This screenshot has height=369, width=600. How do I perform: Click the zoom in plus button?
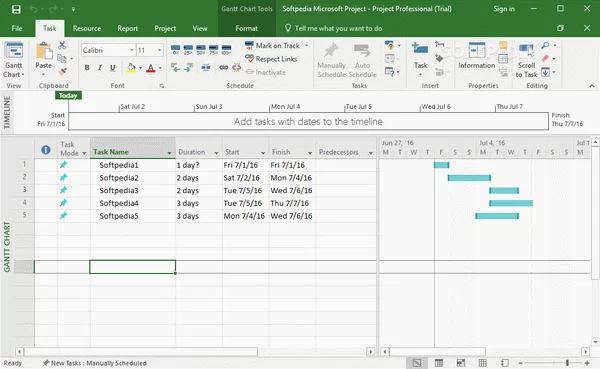pyautogui.click(x=587, y=363)
